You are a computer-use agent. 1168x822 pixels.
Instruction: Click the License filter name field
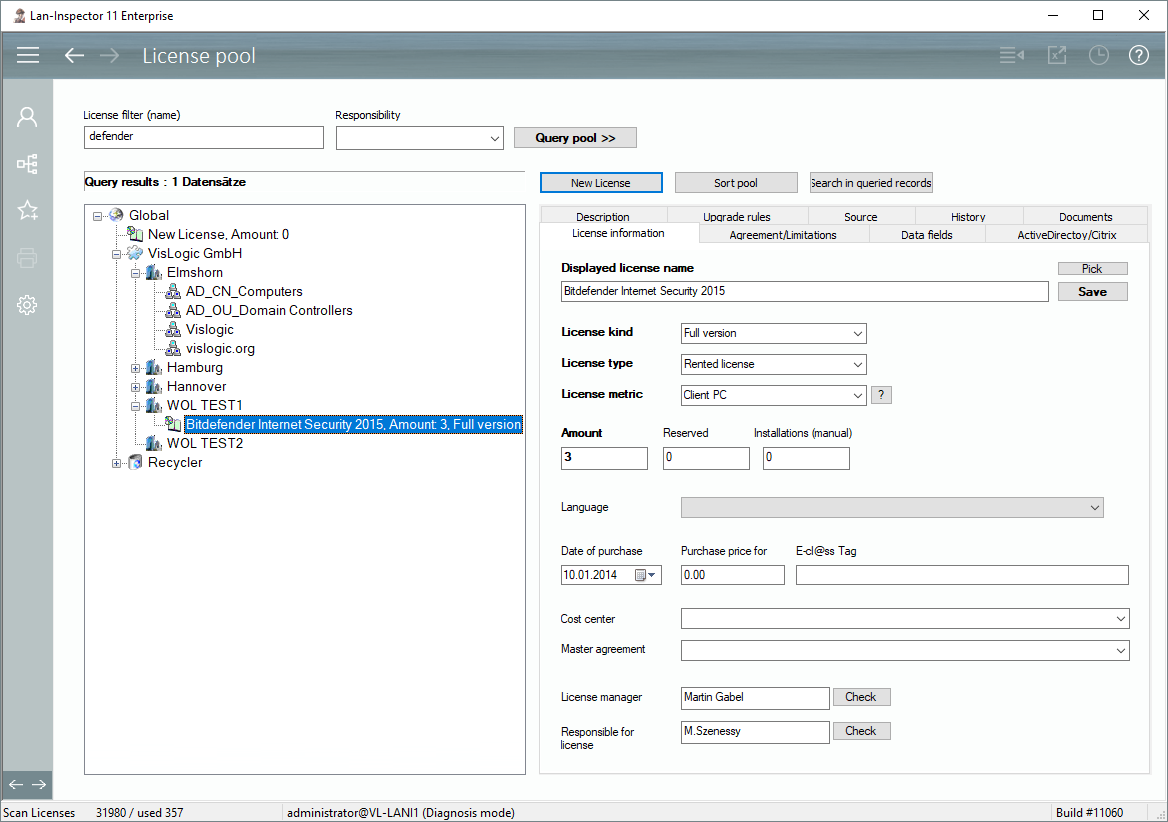click(204, 137)
